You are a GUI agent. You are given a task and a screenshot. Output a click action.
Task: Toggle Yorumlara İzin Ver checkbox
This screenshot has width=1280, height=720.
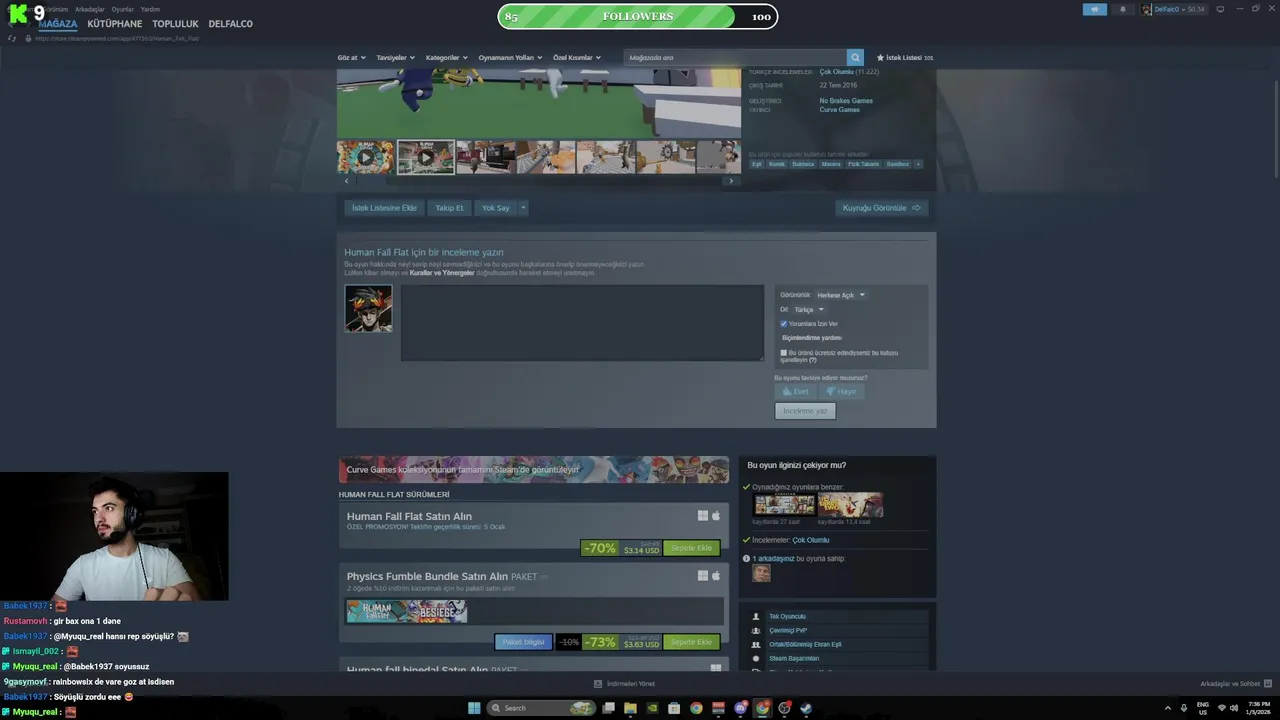(783, 324)
